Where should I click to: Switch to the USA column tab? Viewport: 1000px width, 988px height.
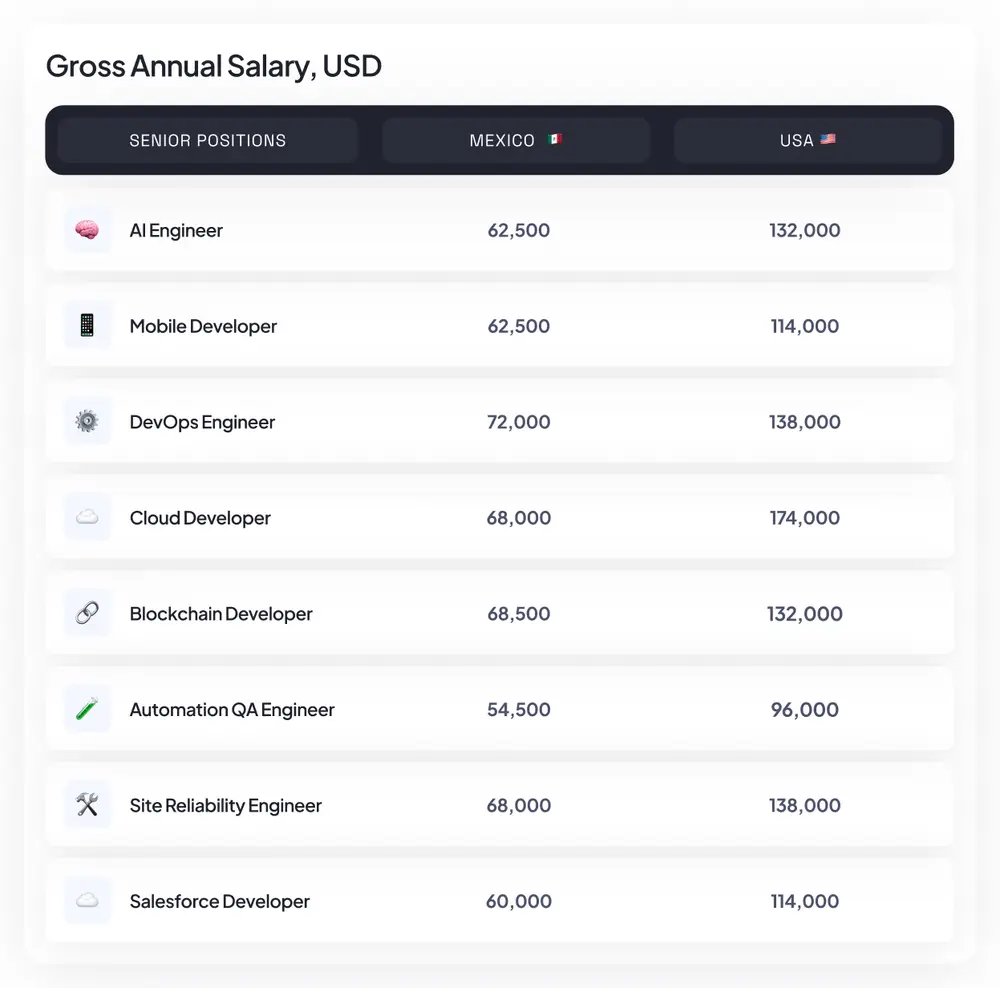[809, 140]
